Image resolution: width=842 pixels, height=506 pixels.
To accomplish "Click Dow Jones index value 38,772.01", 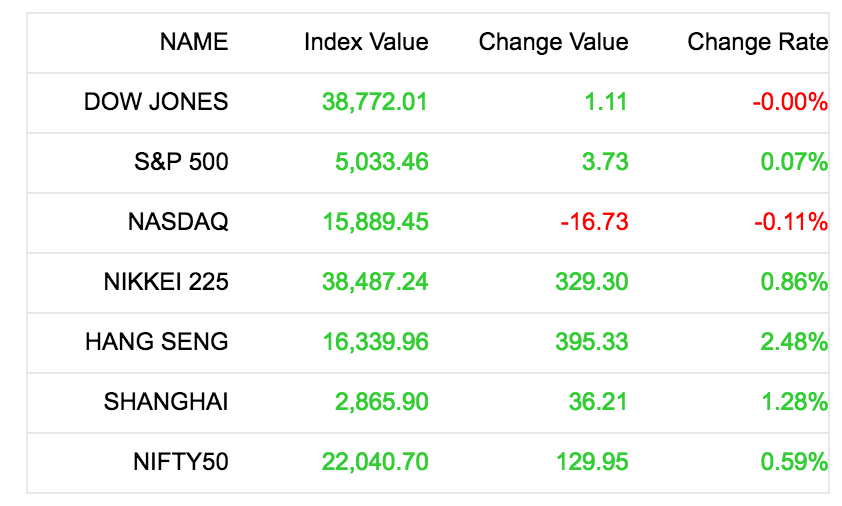I will pyautogui.click(x=375, y=102).
